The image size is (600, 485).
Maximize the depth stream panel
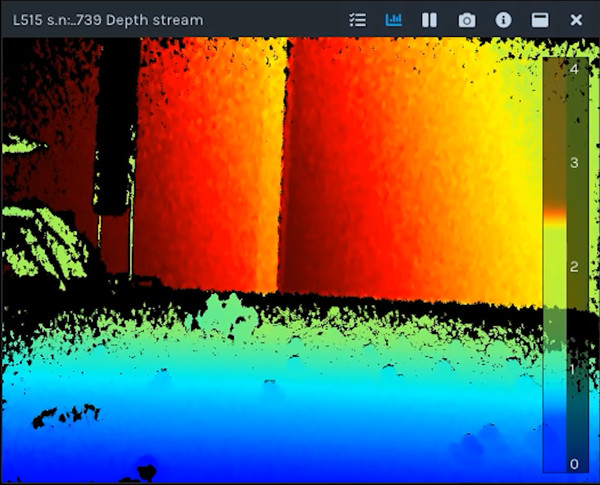point(539,20)
